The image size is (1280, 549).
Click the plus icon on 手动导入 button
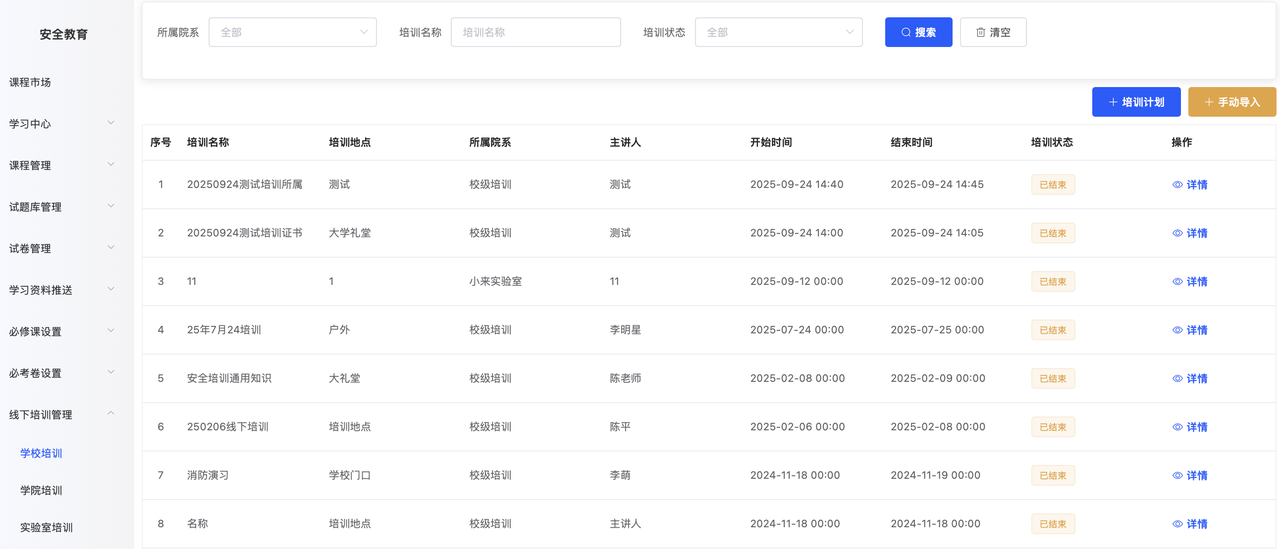point(1209,102)
